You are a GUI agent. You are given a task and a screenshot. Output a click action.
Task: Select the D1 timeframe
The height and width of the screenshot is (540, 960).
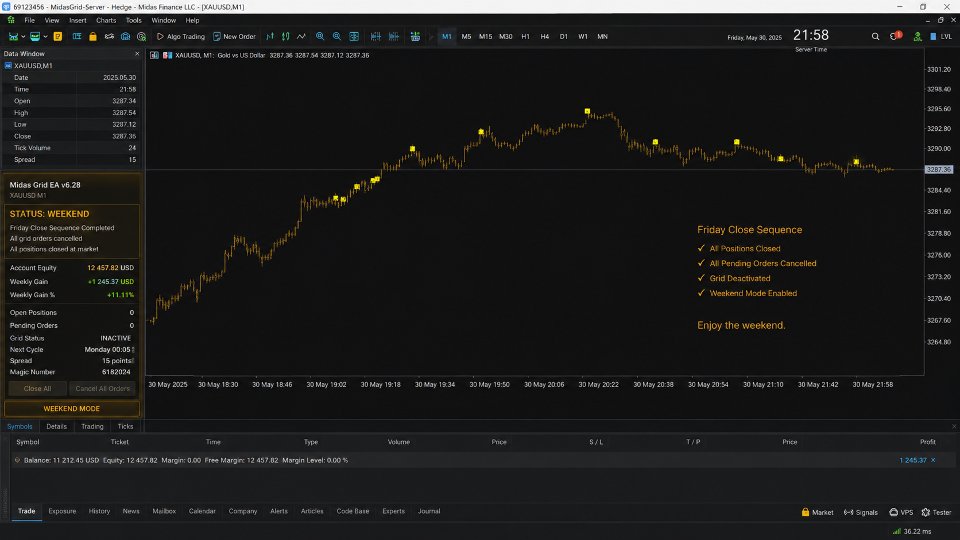pyautogui.click(x=564, y=37)
